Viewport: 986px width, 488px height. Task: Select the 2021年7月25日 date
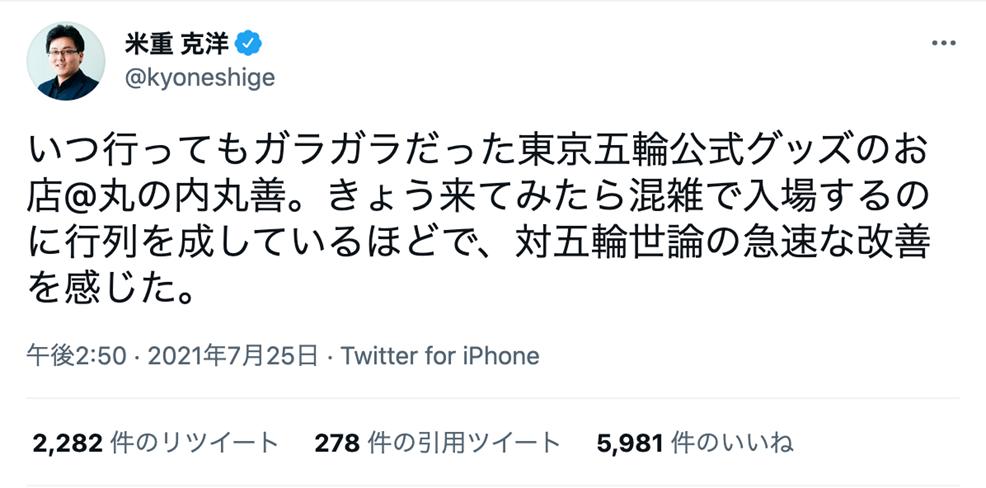232,355
